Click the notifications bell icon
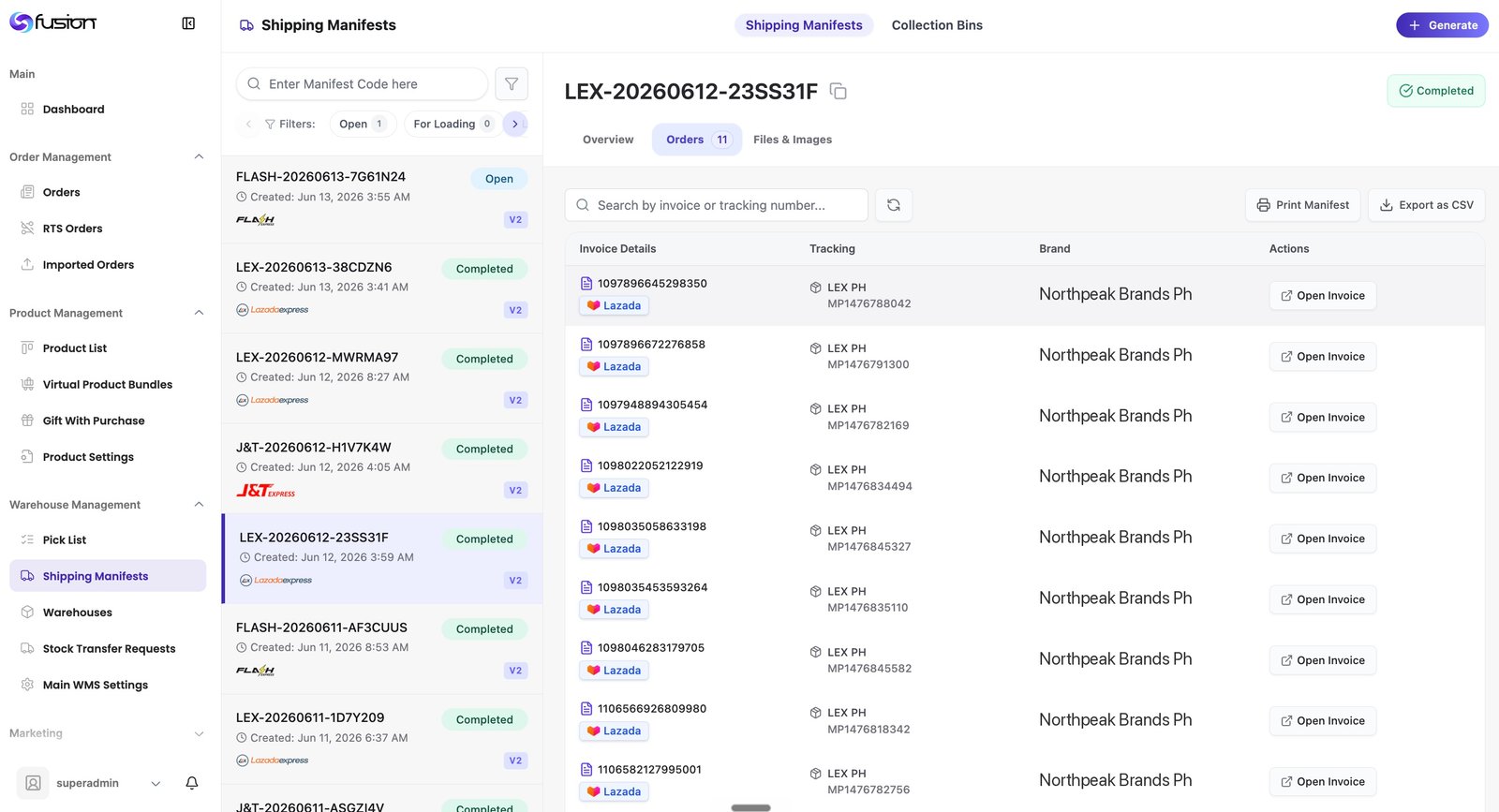Screen dimensions: 1499x812 [192, 783]
